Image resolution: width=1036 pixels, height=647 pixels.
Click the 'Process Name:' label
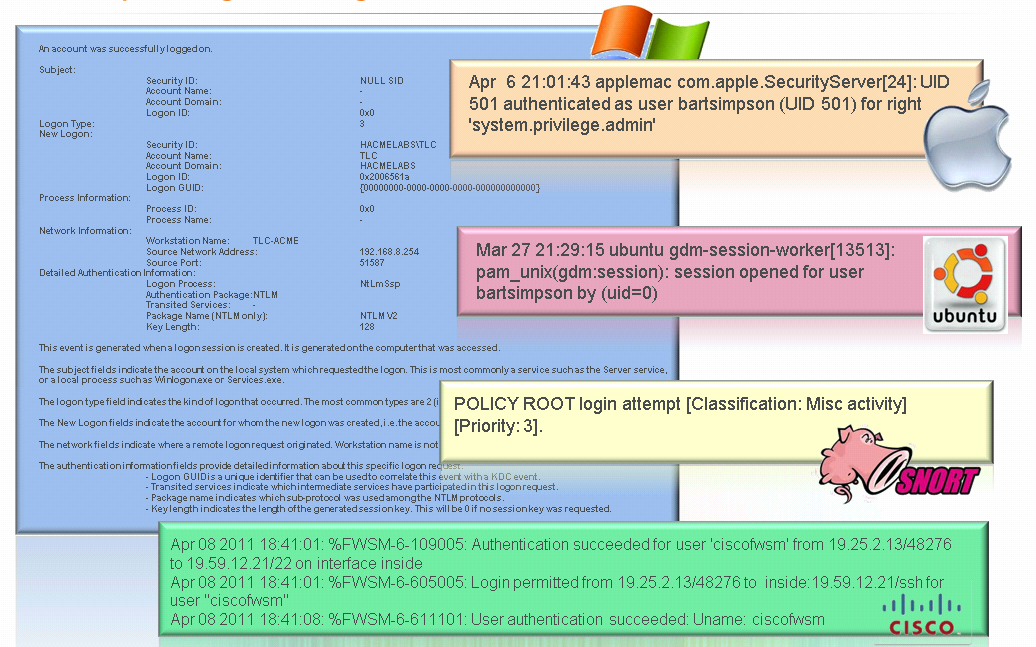(x=178, y=219)
